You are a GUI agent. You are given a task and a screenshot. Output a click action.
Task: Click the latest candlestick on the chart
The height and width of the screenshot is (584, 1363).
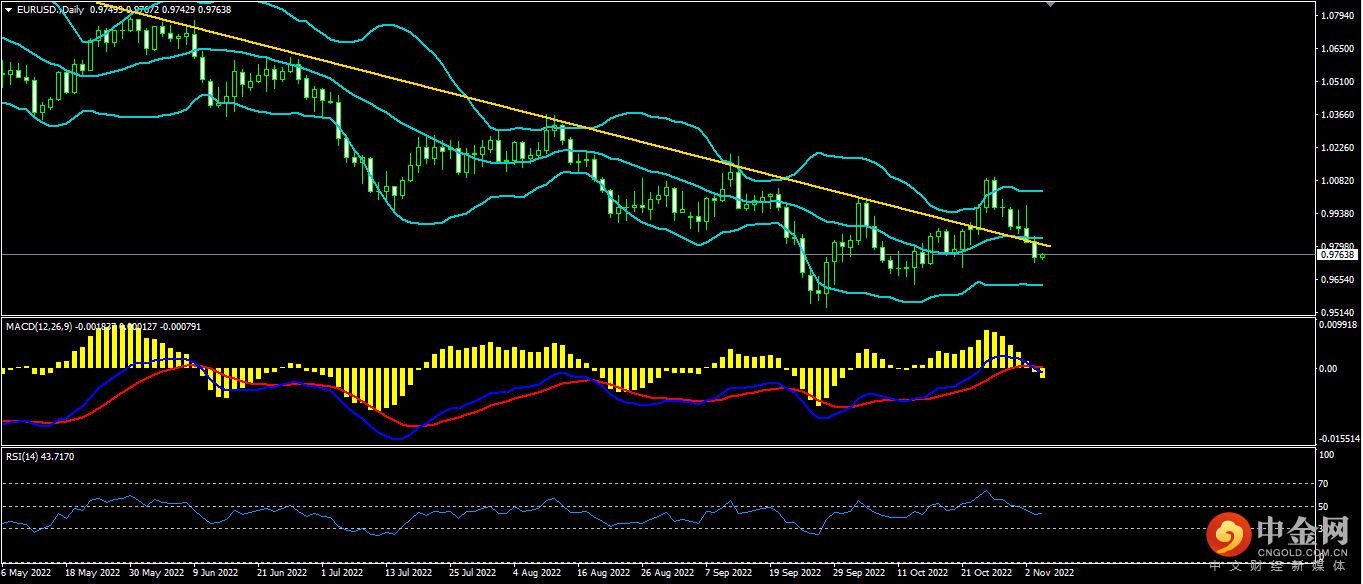point(1043,256)
